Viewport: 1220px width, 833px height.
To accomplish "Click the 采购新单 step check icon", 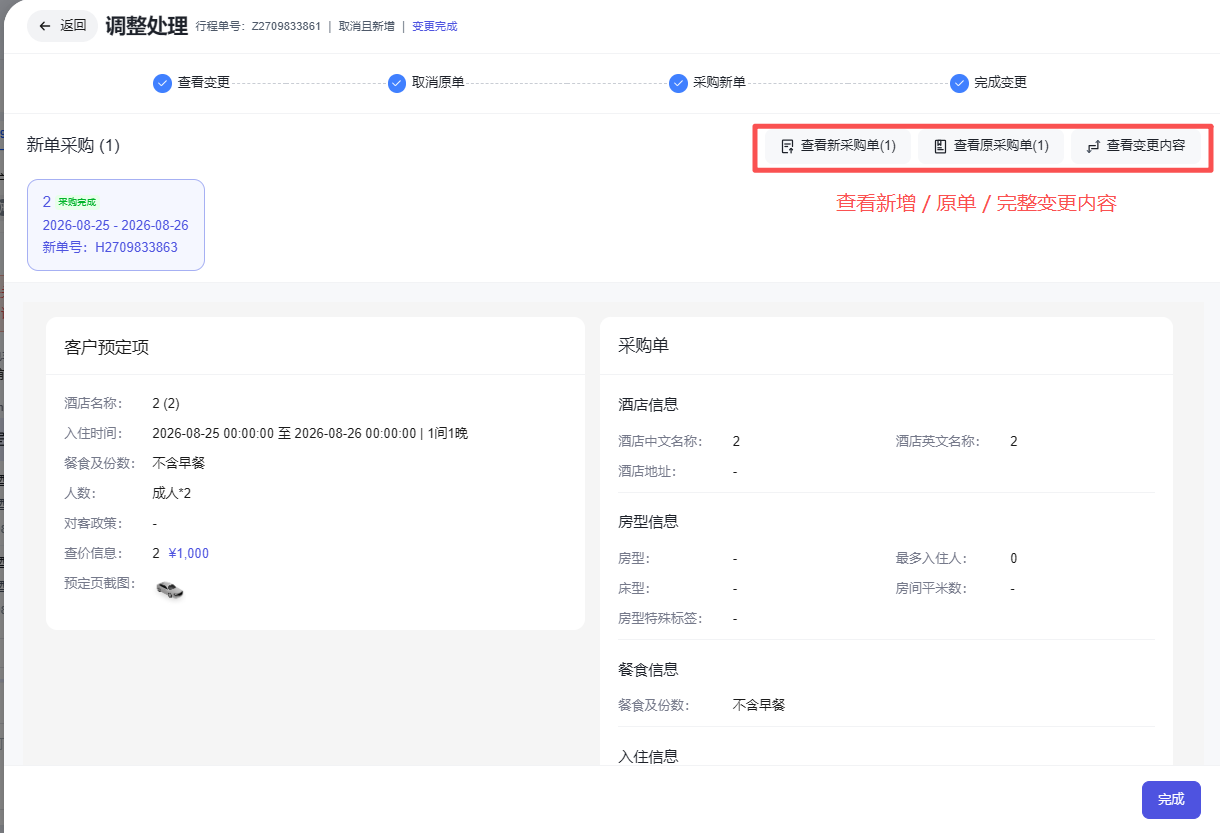I will [x=678, y=83].
